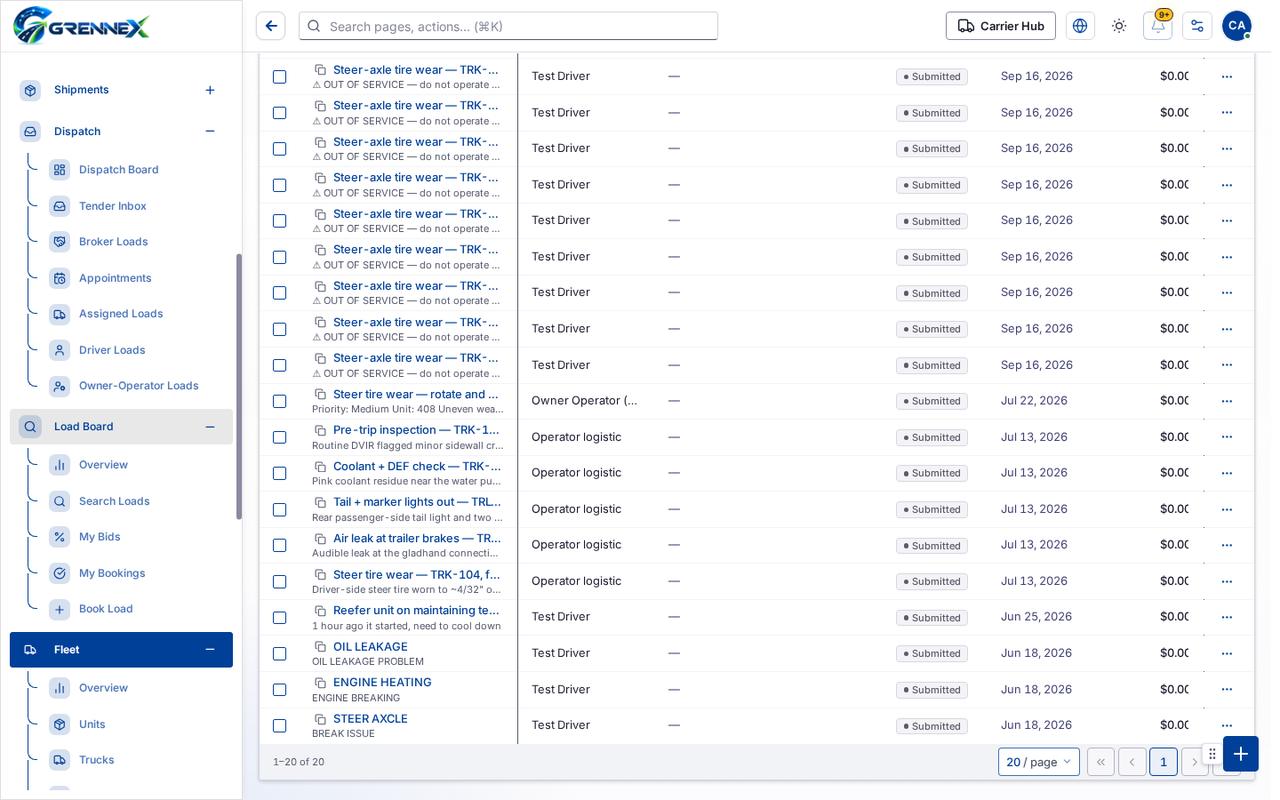1280x800 pixels.
Task: Focus the Search pages, actions field
Action: pyautogui.click(x=509, y=26)
